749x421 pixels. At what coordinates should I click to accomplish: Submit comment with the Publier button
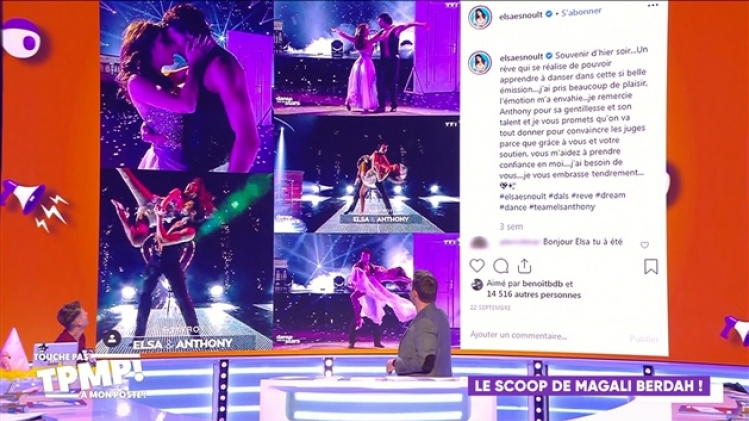point(644,338)
